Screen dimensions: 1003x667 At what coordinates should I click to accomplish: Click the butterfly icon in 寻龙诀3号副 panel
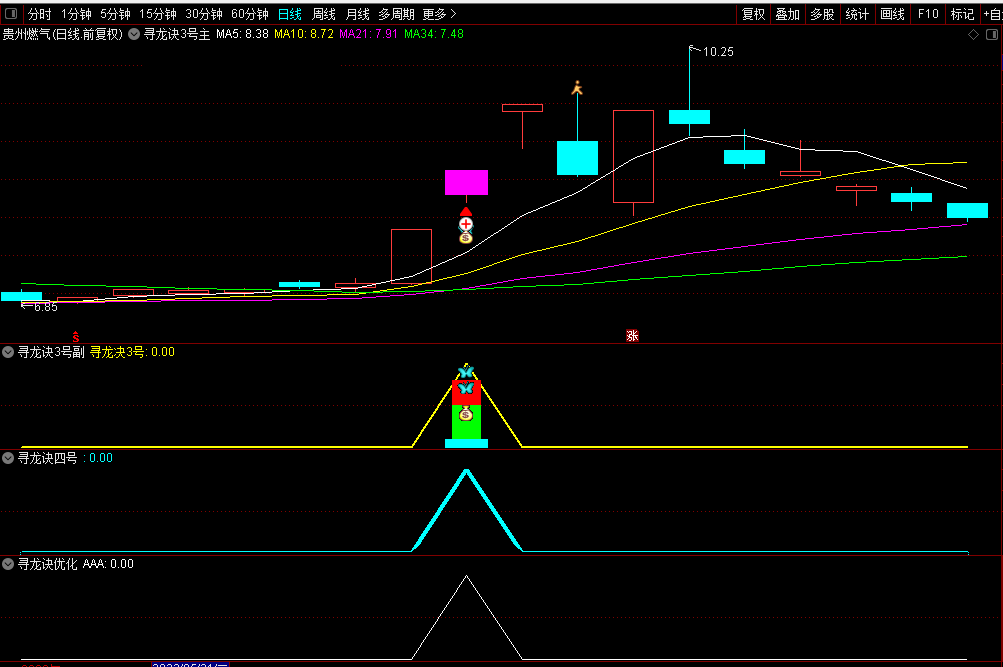coord(464,372)
